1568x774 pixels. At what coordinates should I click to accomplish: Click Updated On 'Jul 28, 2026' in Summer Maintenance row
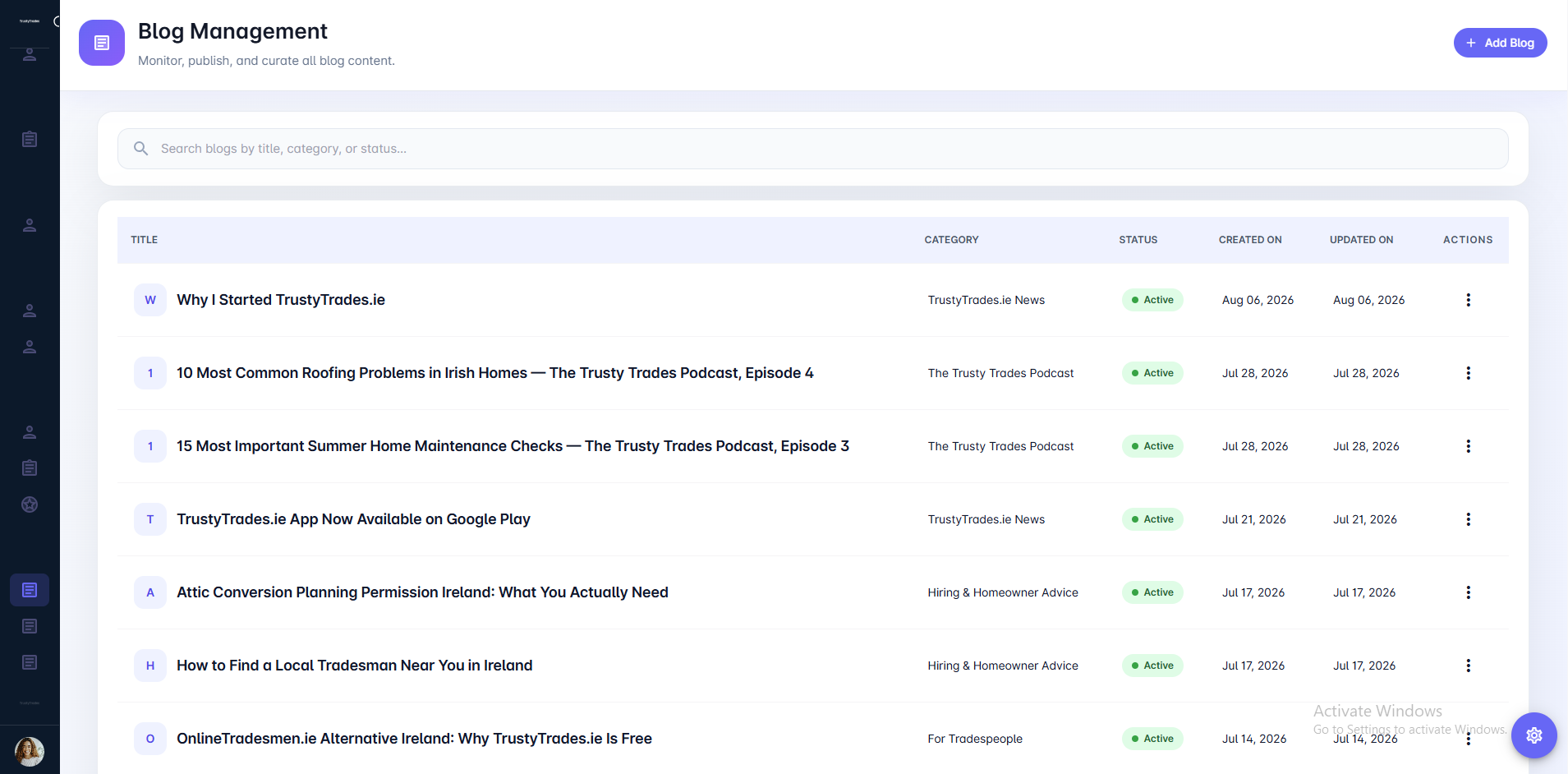(x=1366, y=446)
